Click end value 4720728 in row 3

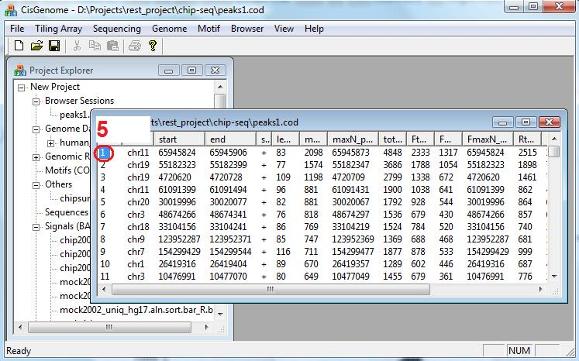click(226, 177)
